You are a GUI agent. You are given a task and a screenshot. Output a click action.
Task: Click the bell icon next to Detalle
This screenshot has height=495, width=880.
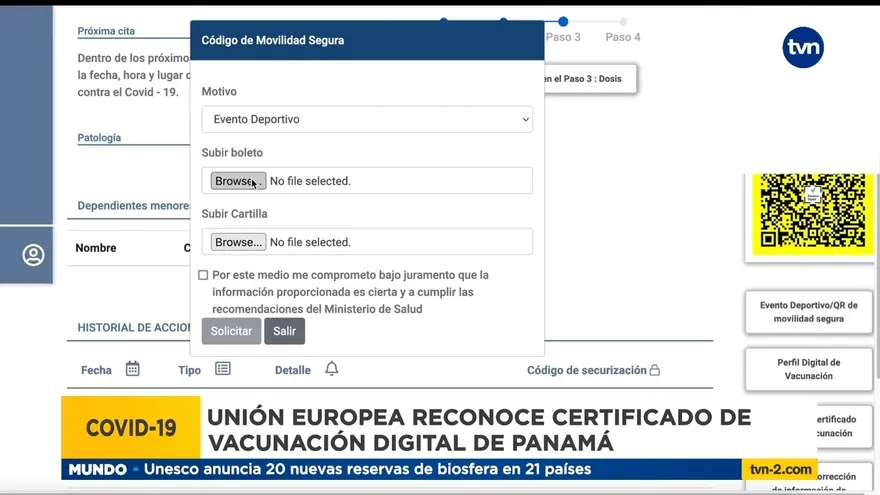coord(332,369)
